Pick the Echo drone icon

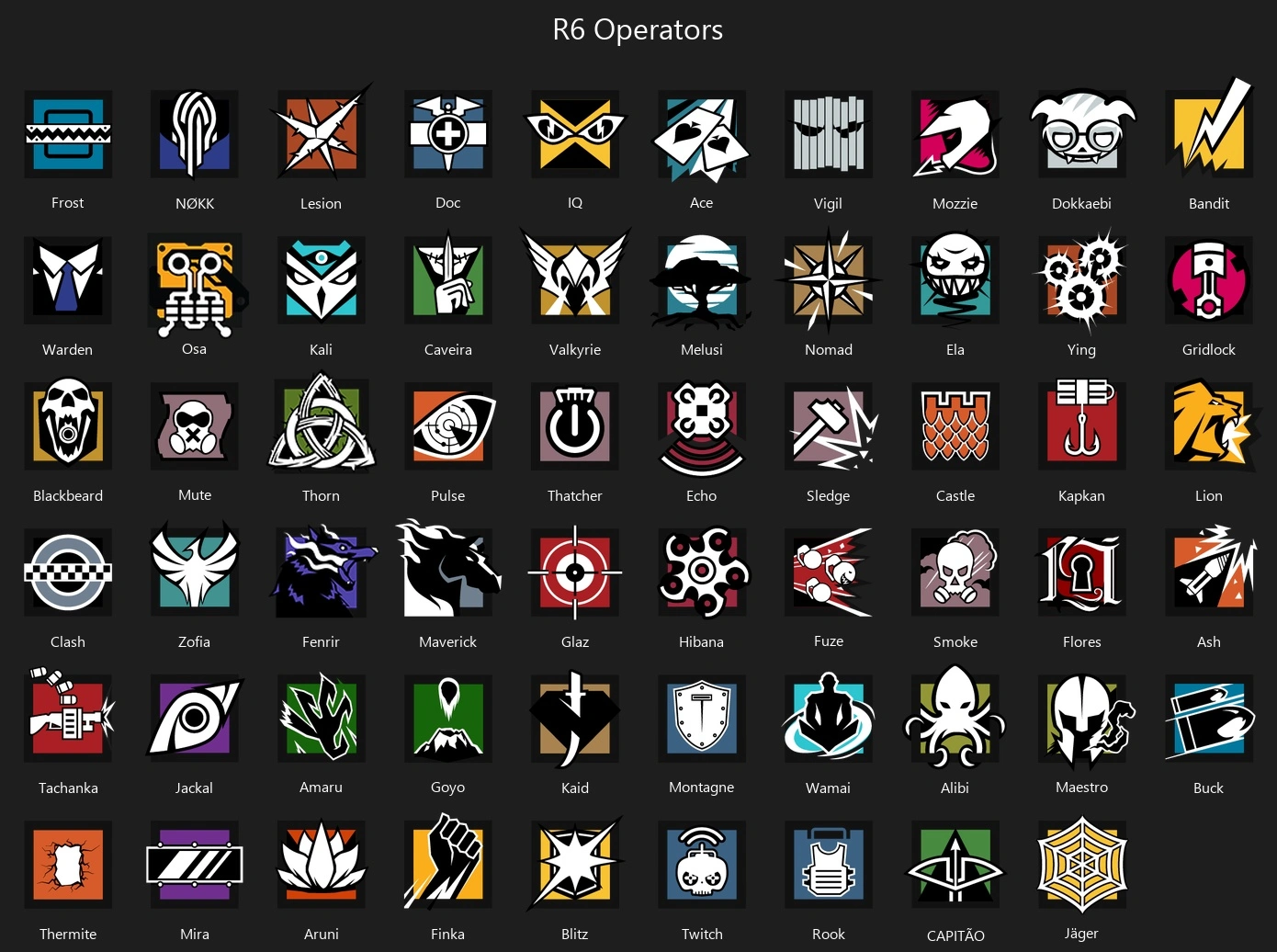(x=702, y=426)
